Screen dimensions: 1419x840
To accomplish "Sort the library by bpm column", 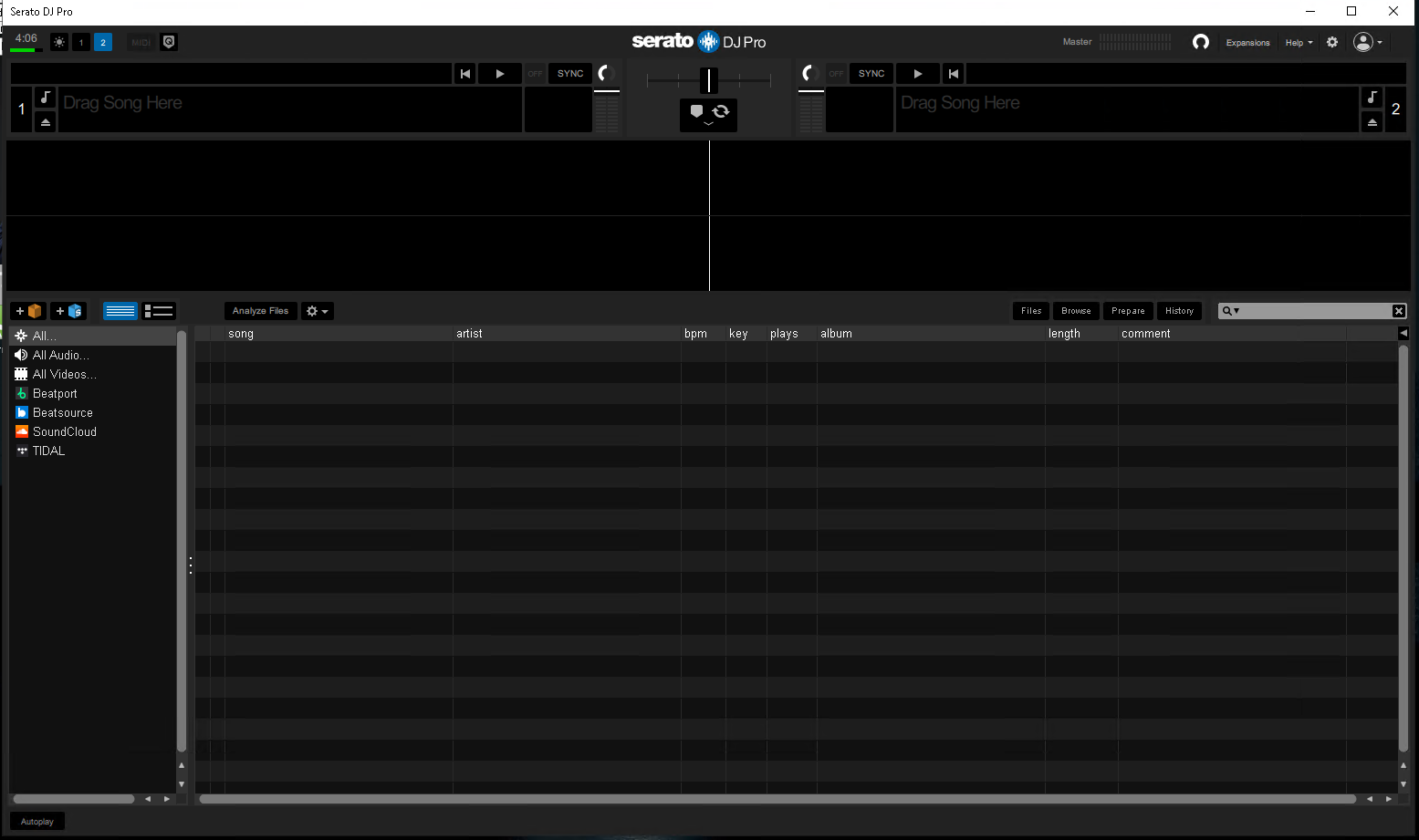I will coord(704,334).
